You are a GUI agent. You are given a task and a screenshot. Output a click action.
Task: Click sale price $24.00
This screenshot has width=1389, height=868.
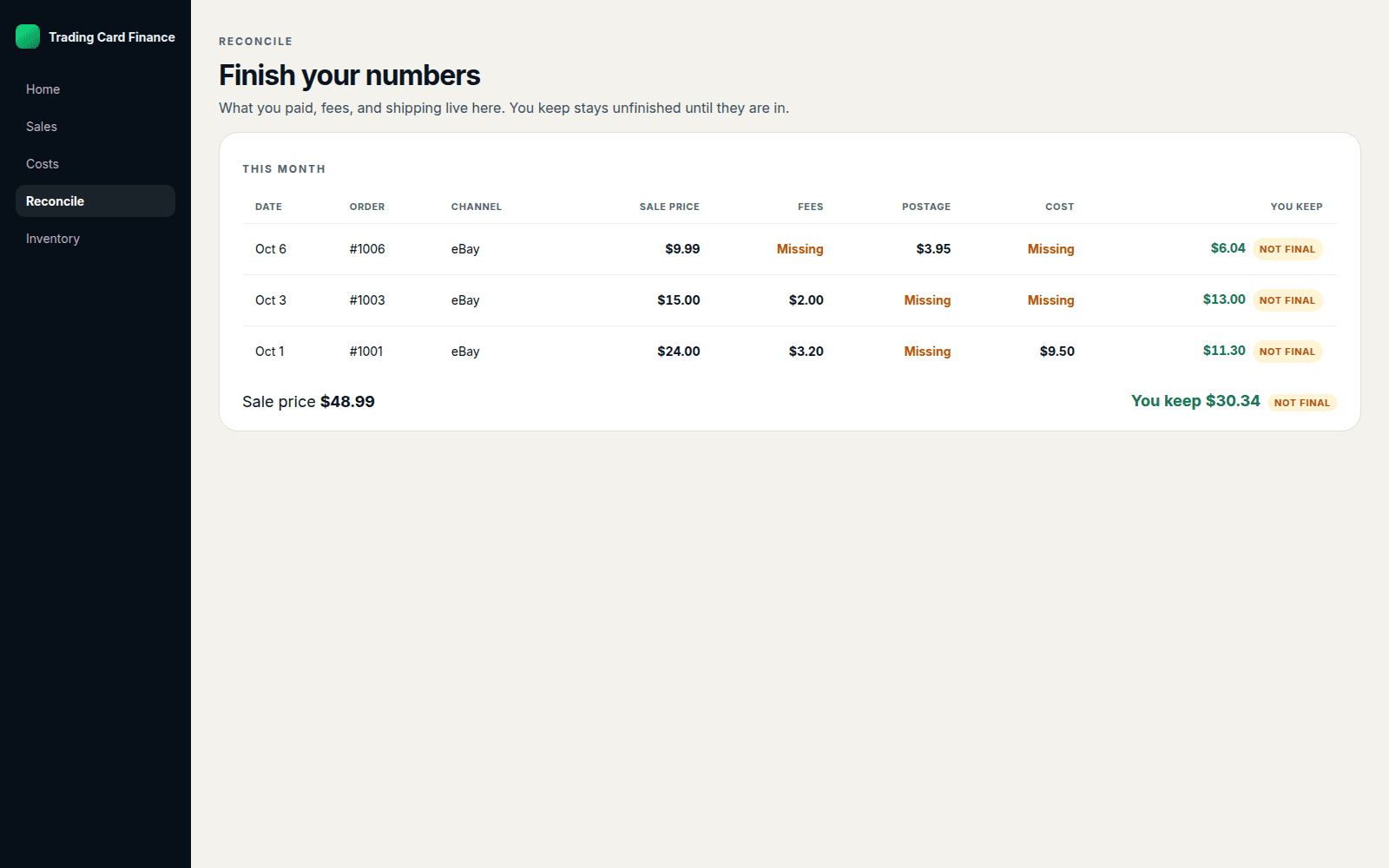pyautogui.click(x=679, y=352)
